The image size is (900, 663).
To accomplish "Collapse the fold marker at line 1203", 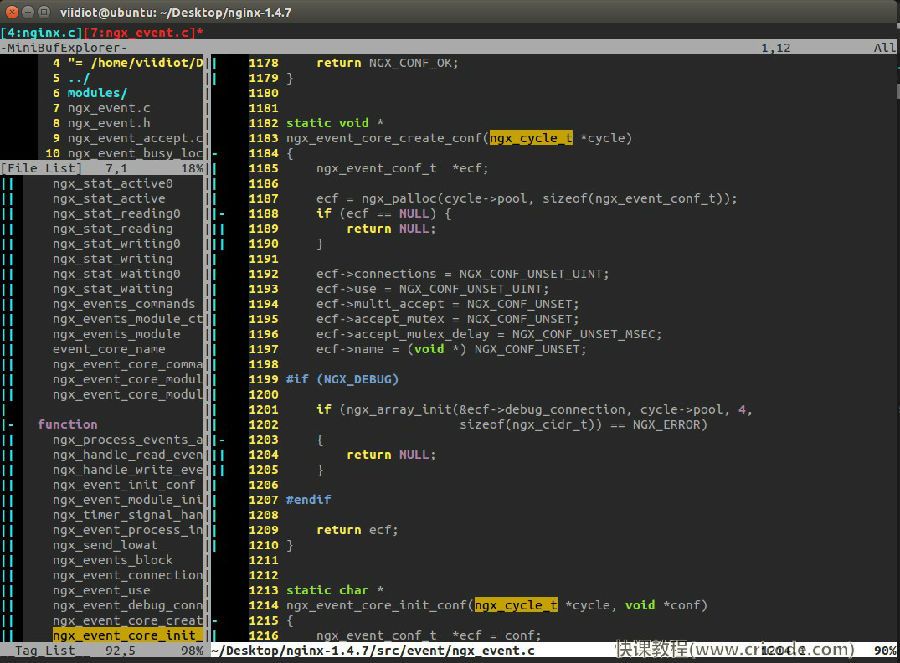I will coord(221,440).
